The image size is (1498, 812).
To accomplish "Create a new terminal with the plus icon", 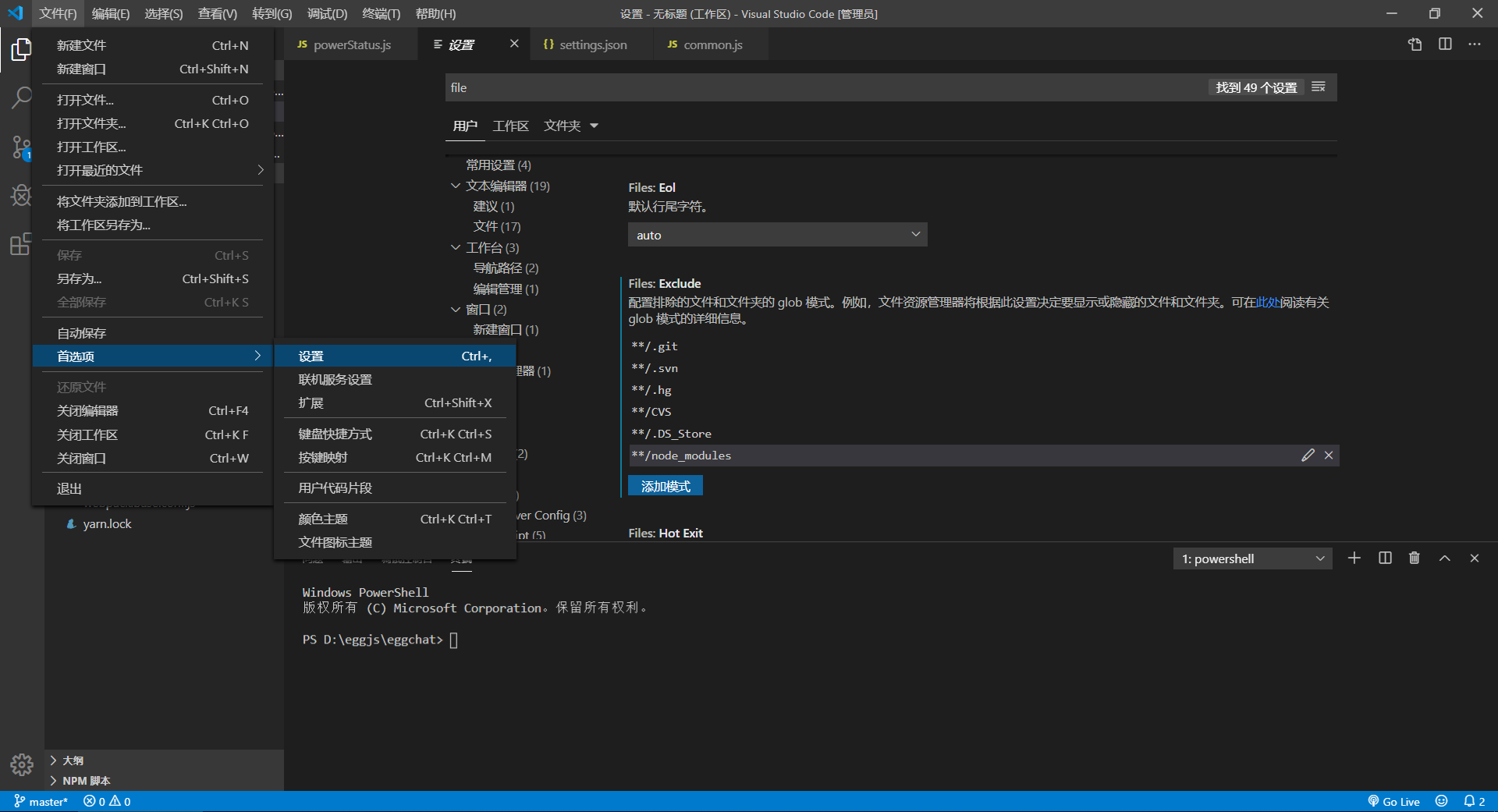I will tap(1354, 558).
